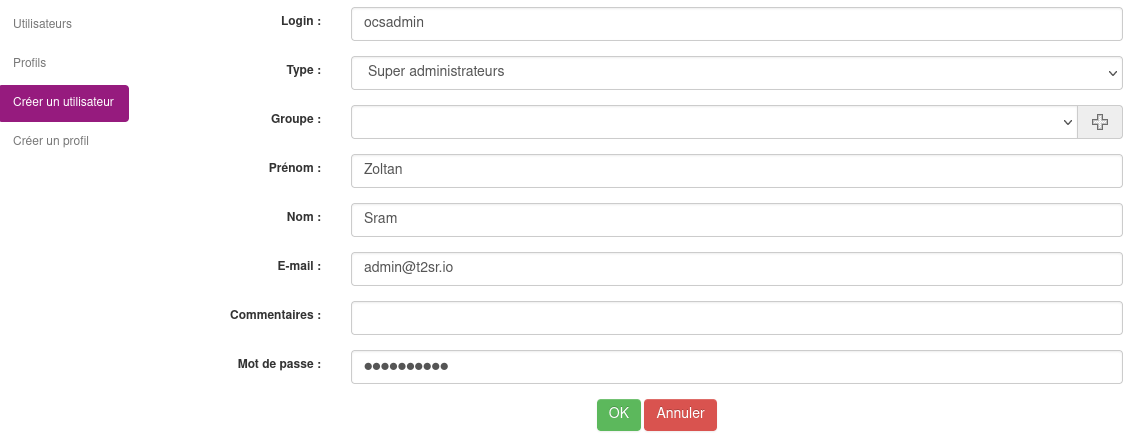Click the plus icon next to Groupe

pyautogui.click(x=1100, y=122)
